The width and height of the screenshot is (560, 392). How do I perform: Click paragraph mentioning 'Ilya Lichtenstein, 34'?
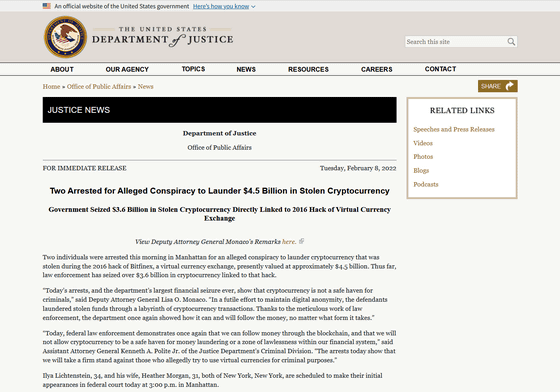[212, 380]
